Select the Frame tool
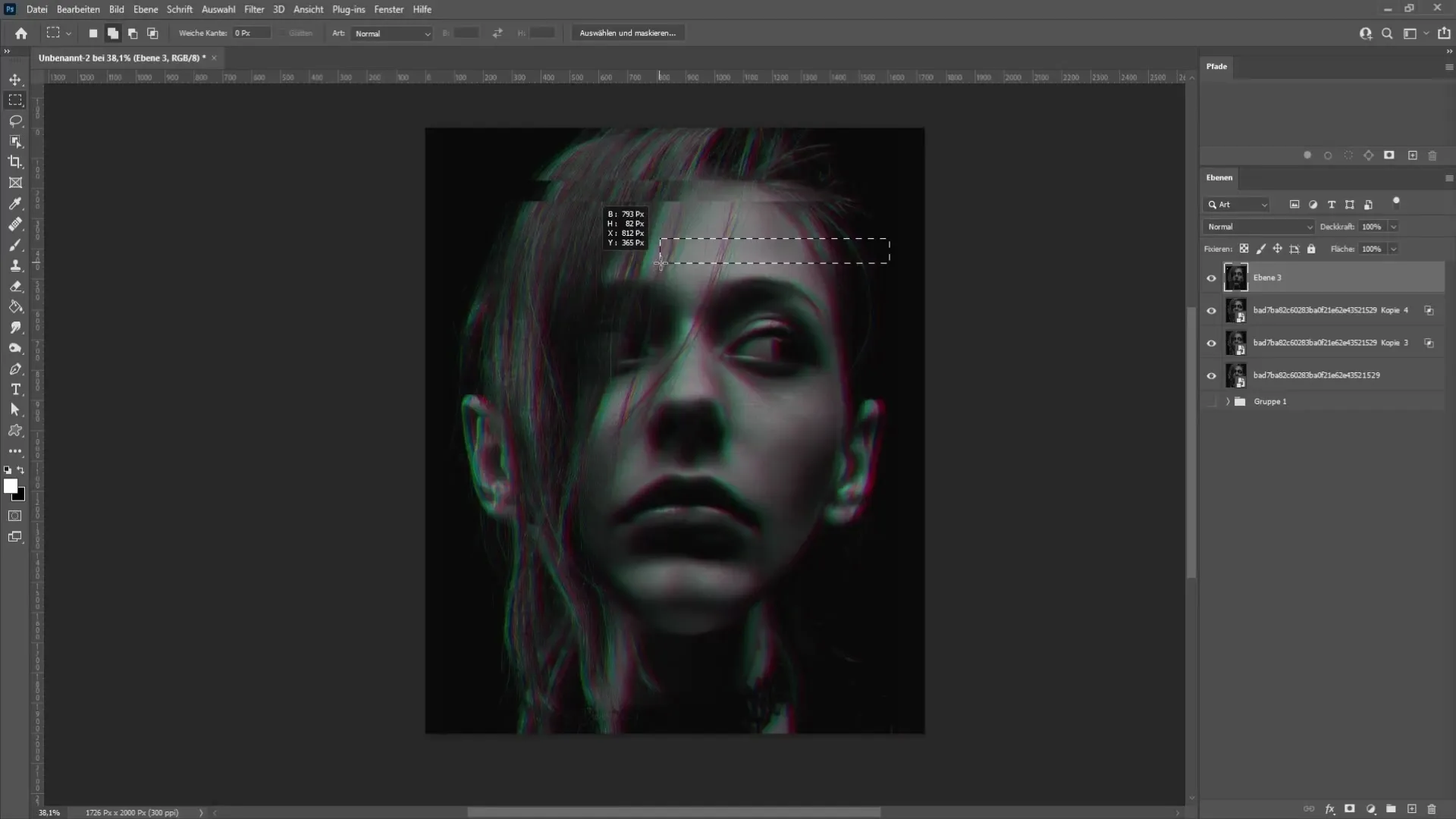This screenshot has width=1456, height=819. tap(15, 183)
